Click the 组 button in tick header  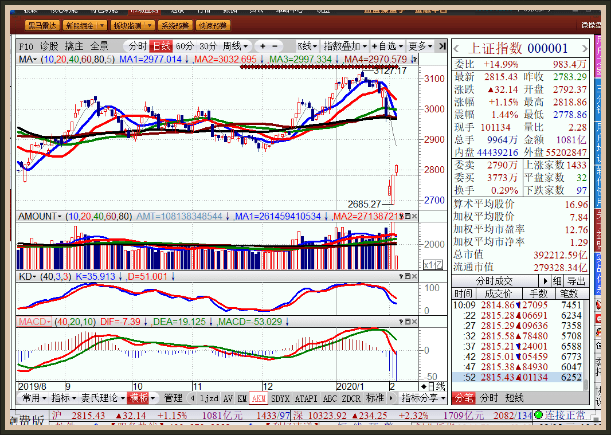556,281
